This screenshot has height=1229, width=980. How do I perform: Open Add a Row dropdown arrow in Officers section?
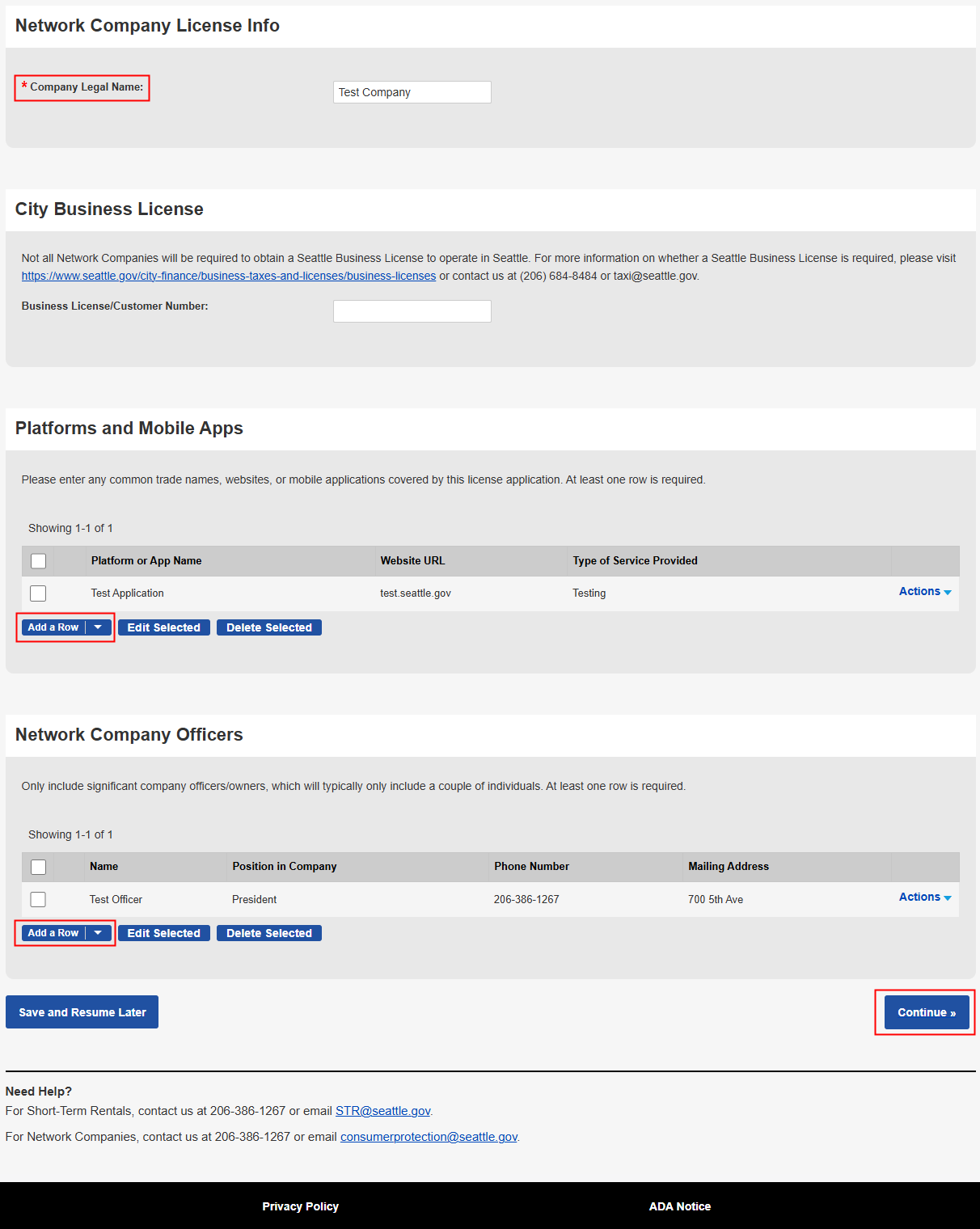[98, 933]
